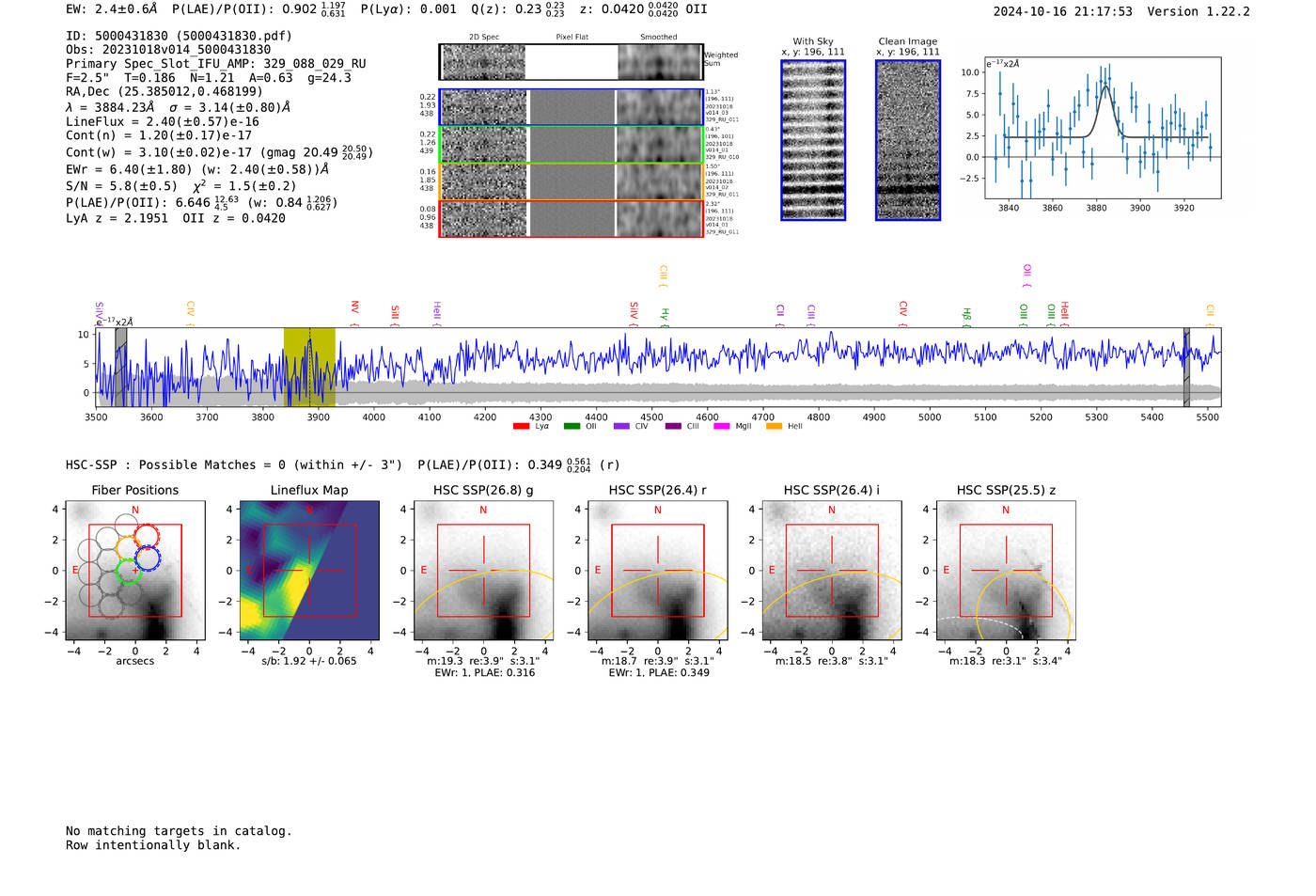Click the EWr = 6.40(±1.80) line
1316x896 pixels.
[x=197, y=170]
